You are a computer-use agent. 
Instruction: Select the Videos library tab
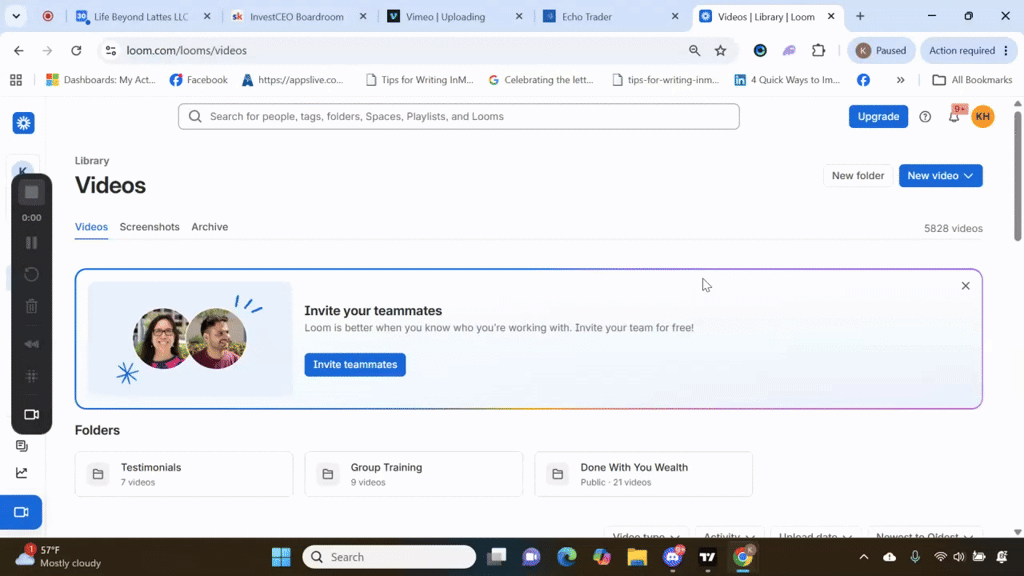coord(91,227)
